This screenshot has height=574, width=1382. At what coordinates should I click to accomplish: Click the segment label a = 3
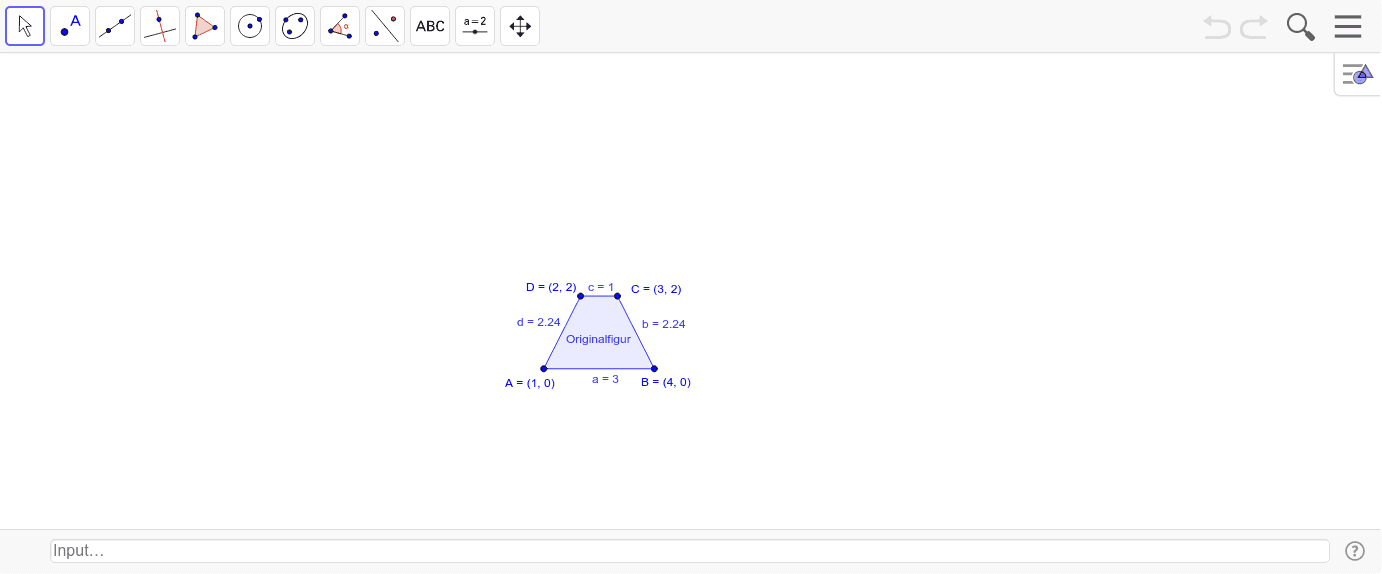pyautogui.click(x=605, y=379)
